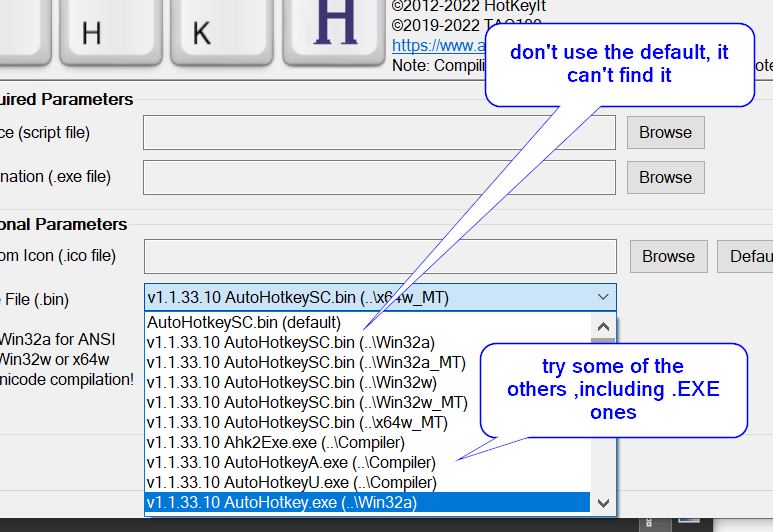Click the K keyboard key icon
The height and width of the screenshot is (532, 773).
pyautogui.click(x=201, y=32)
